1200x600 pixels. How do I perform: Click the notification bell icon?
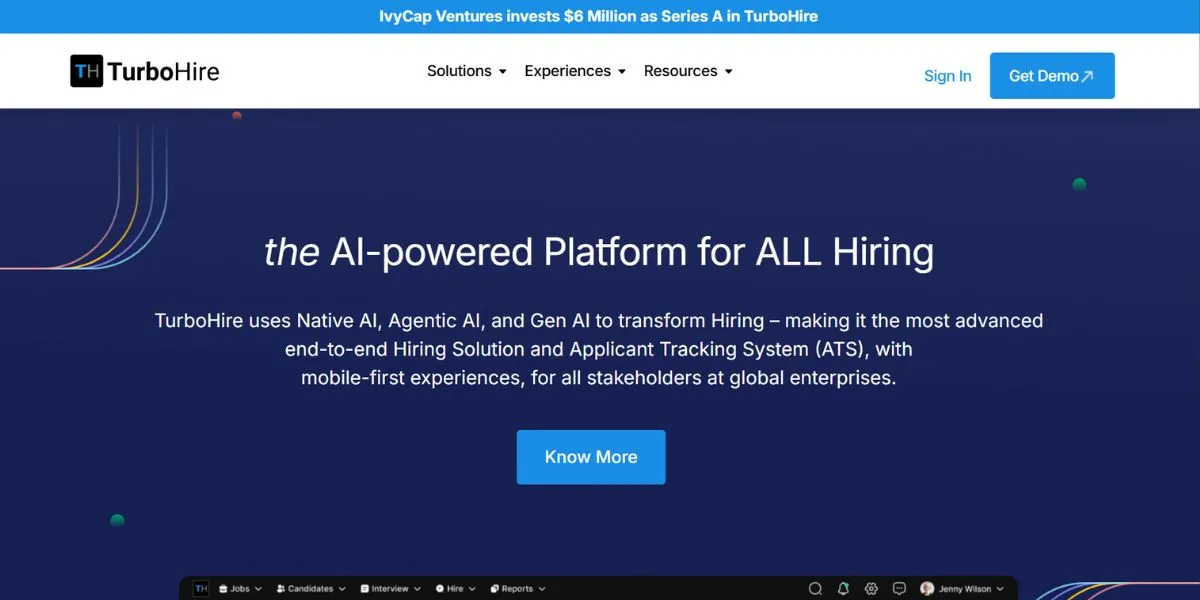pos(841,588)
